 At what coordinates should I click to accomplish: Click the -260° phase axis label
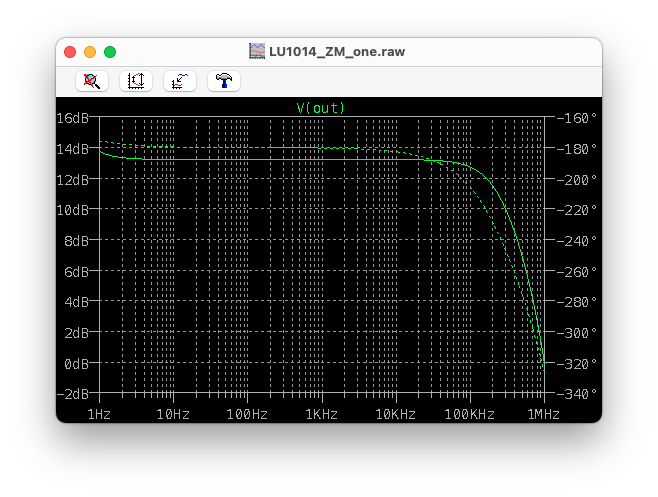[577, 272]
